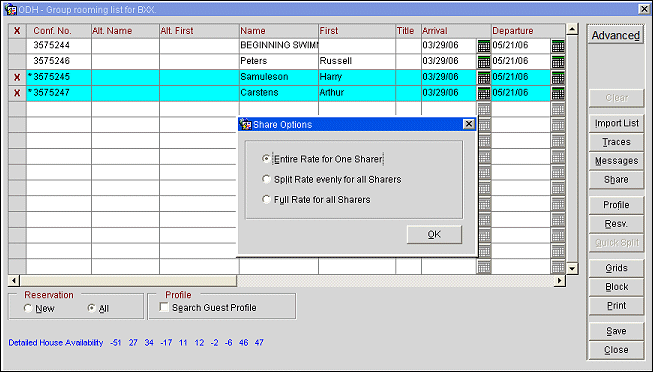Click OK in Share Options dialog
653x372 pixels.
[434, 235]
